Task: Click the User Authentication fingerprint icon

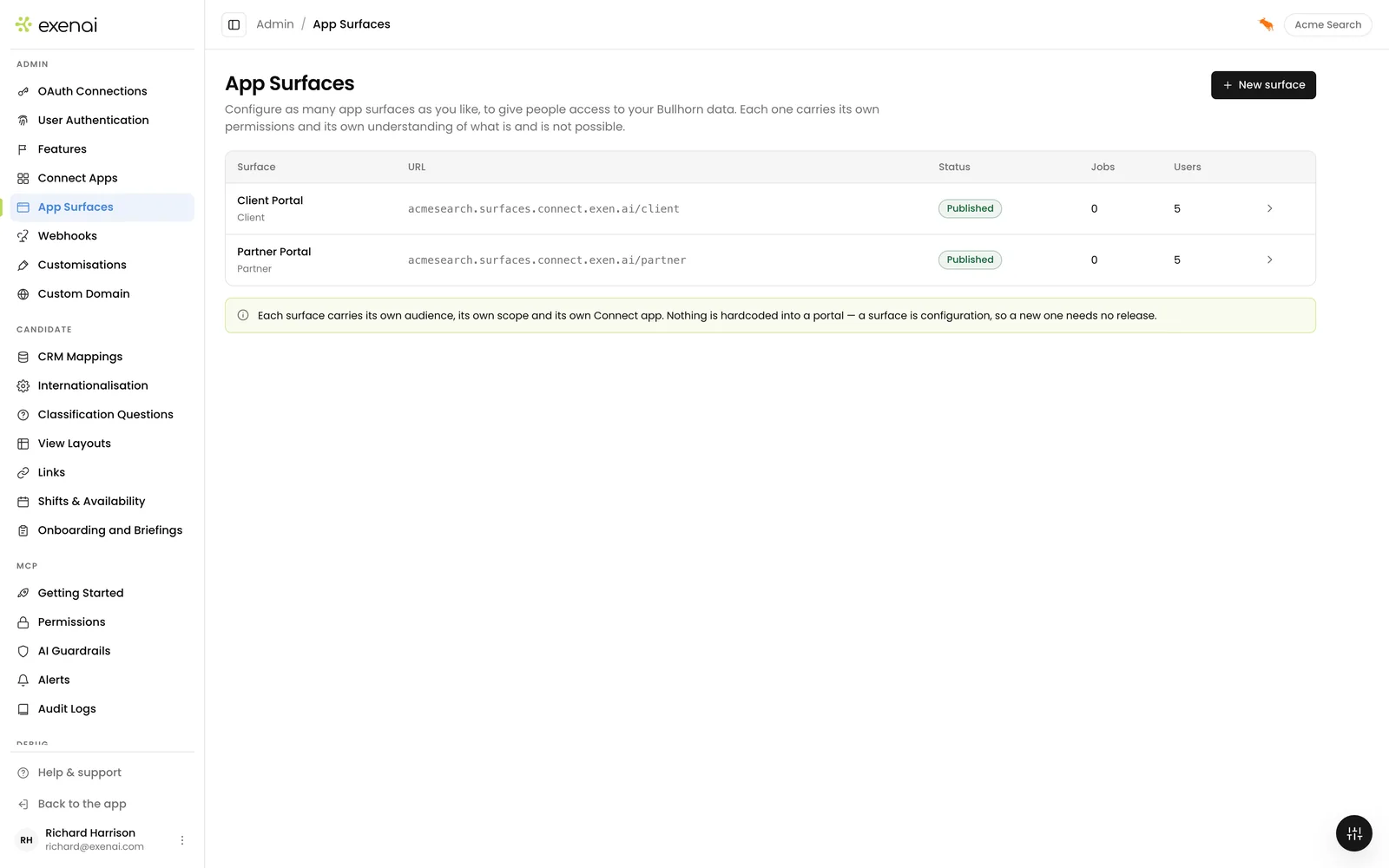Action: click(23, 121)
